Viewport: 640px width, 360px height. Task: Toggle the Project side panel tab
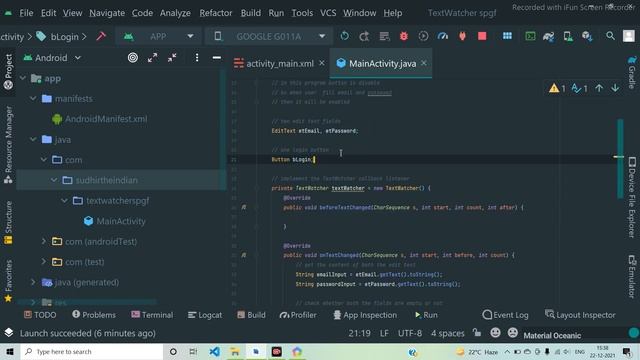click(8, 71)
